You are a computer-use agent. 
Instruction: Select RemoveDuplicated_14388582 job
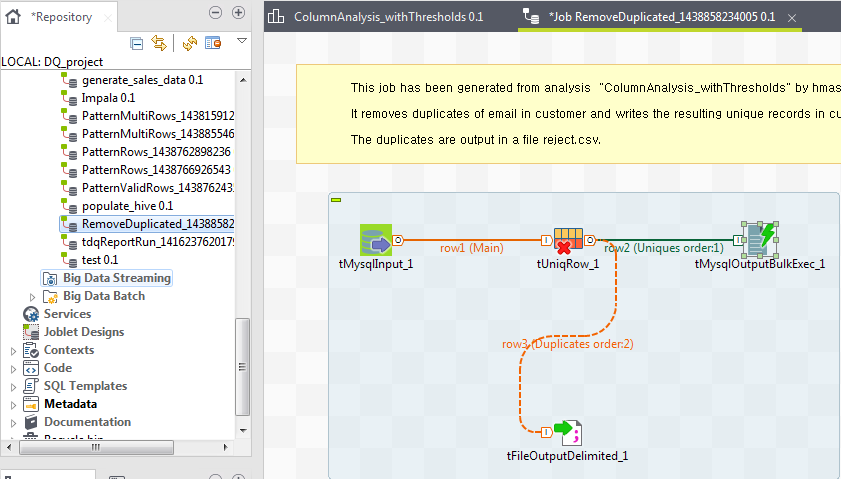click(x=158, y=224)
